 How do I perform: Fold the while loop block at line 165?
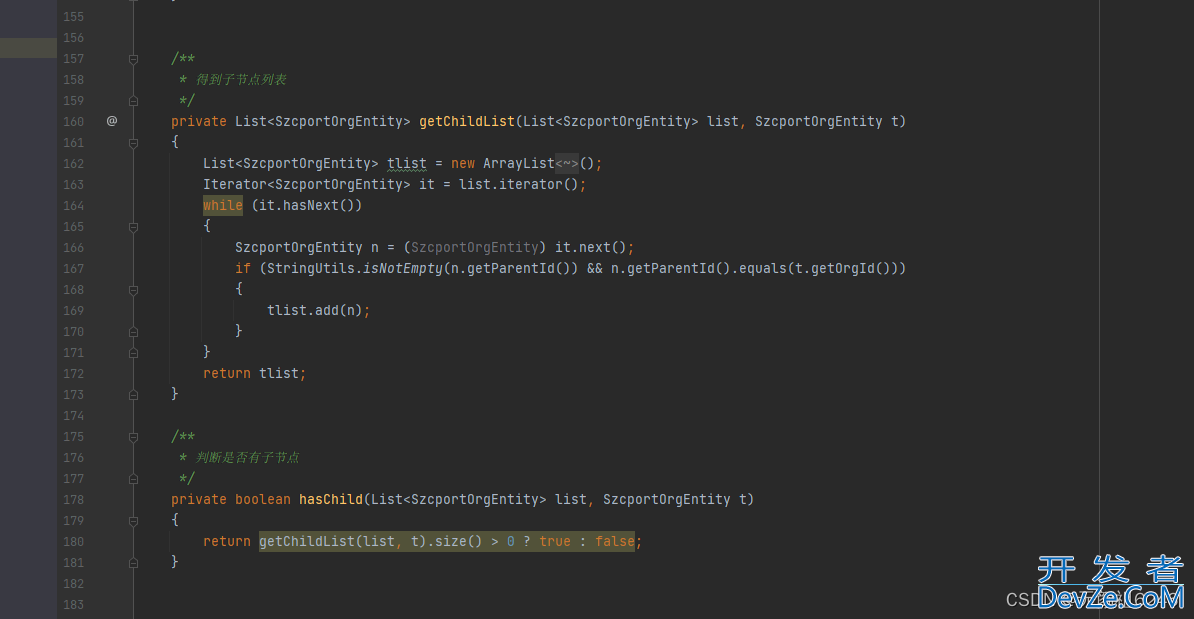(133, 227)
